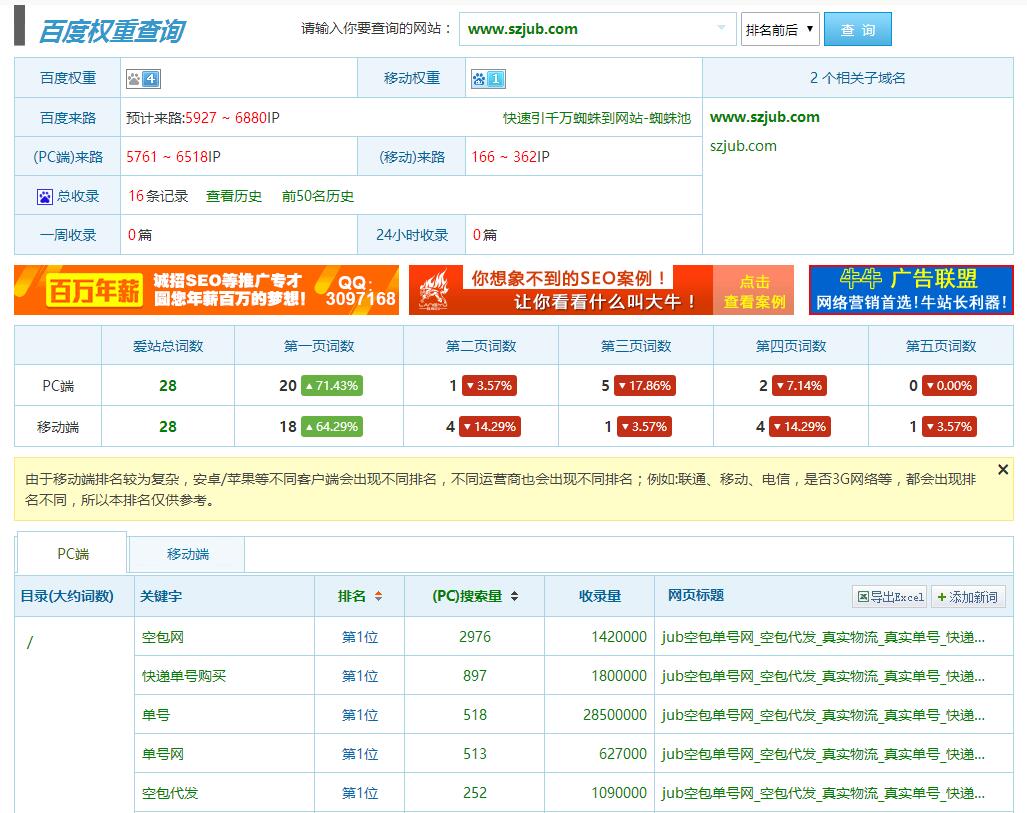Sort by (PC)搜索量 using the sort arrows

click(514, 596)
